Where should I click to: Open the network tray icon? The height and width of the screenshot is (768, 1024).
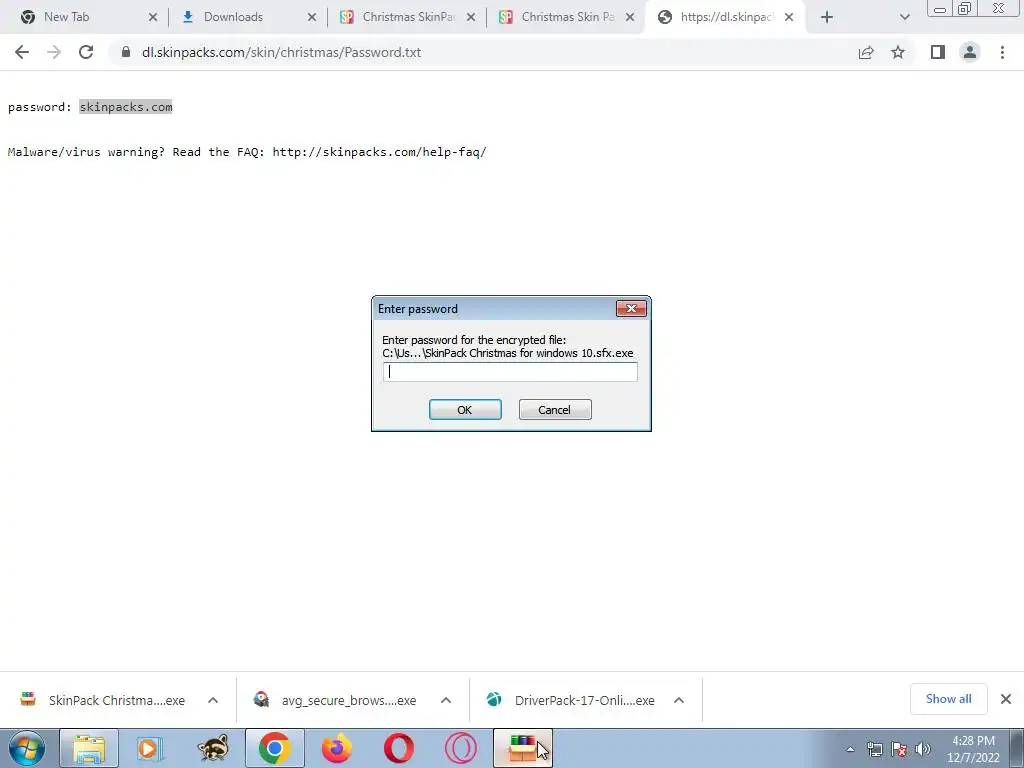tap(874, 749)
